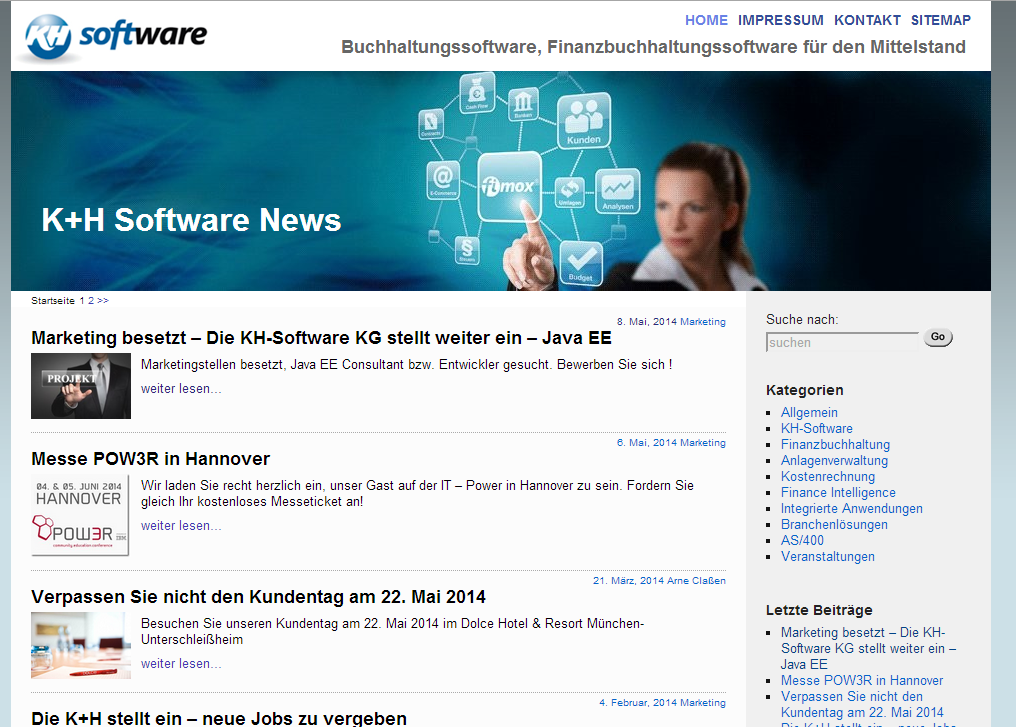
Task: Click 'weiter lesen' under Marketing besetzt article
Action: (181, 389)
